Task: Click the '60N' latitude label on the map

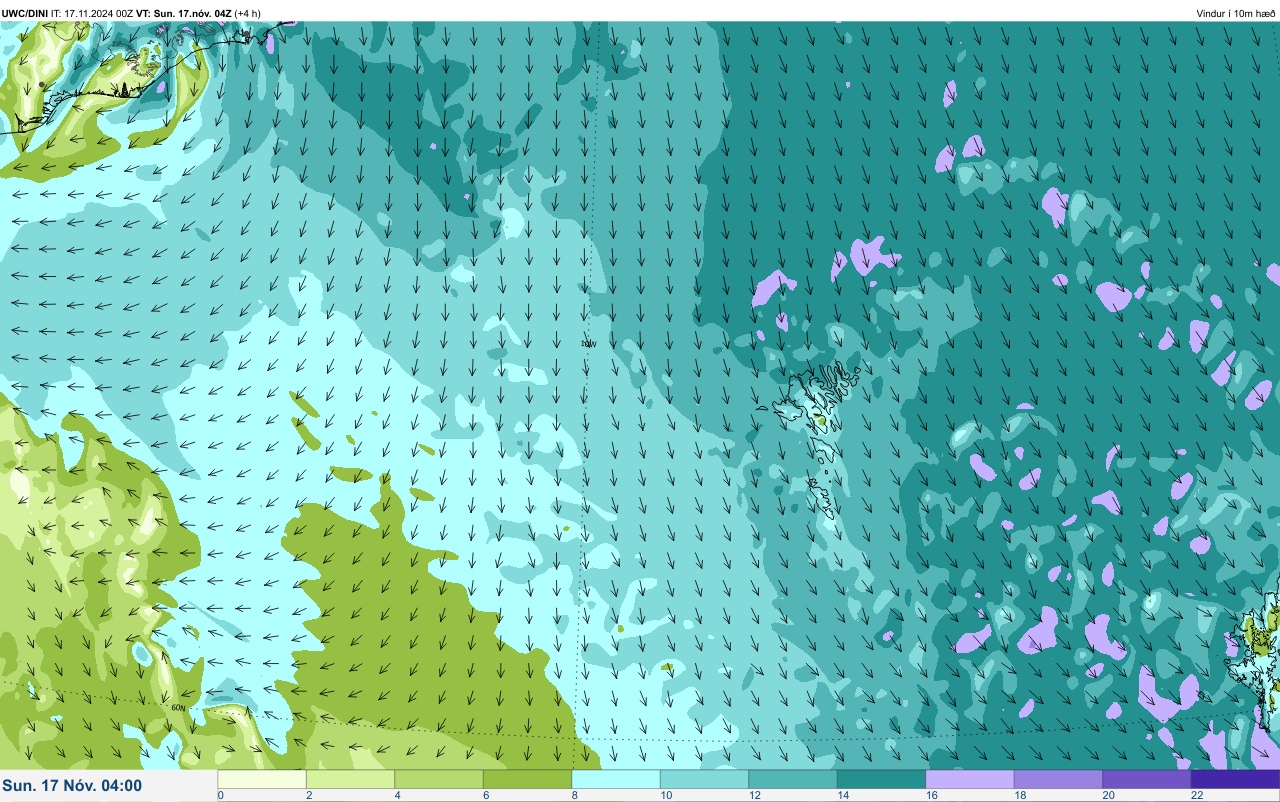Action: click(178, 708)
